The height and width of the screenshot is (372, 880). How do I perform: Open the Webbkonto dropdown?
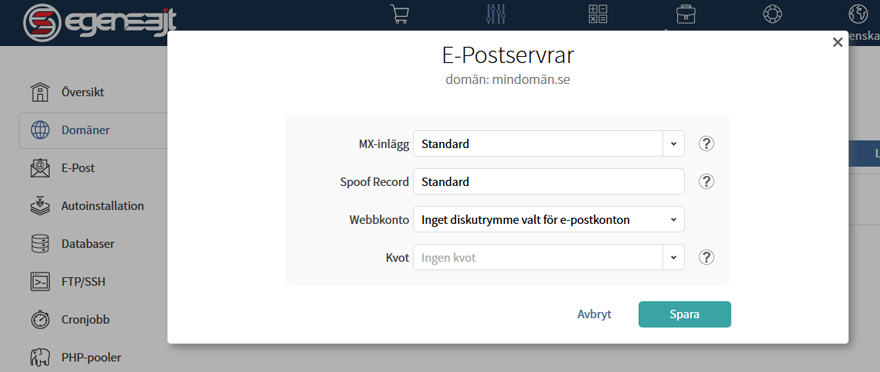pos(549,219)
